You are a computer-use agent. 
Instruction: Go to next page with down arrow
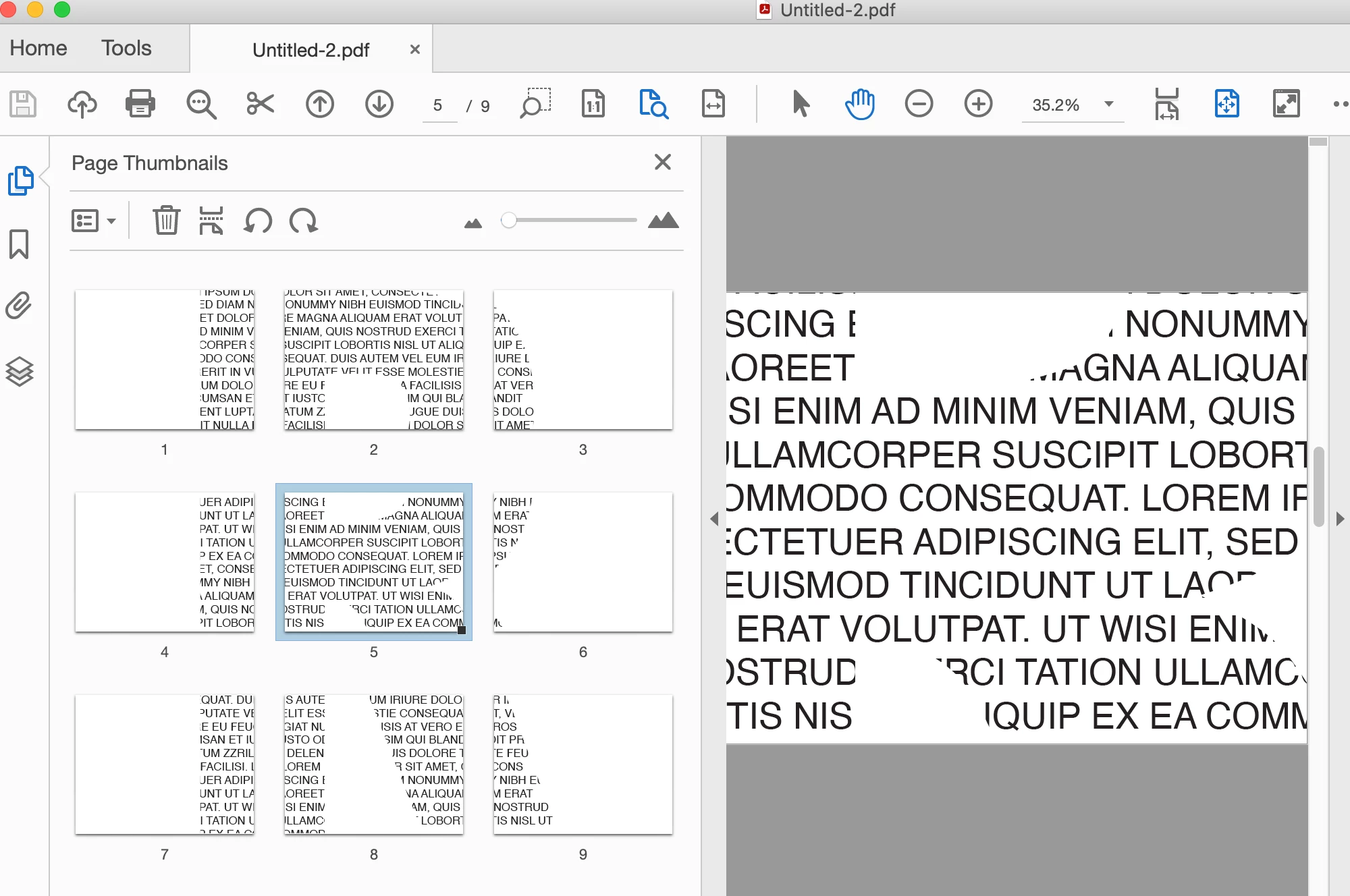point(379,104)
